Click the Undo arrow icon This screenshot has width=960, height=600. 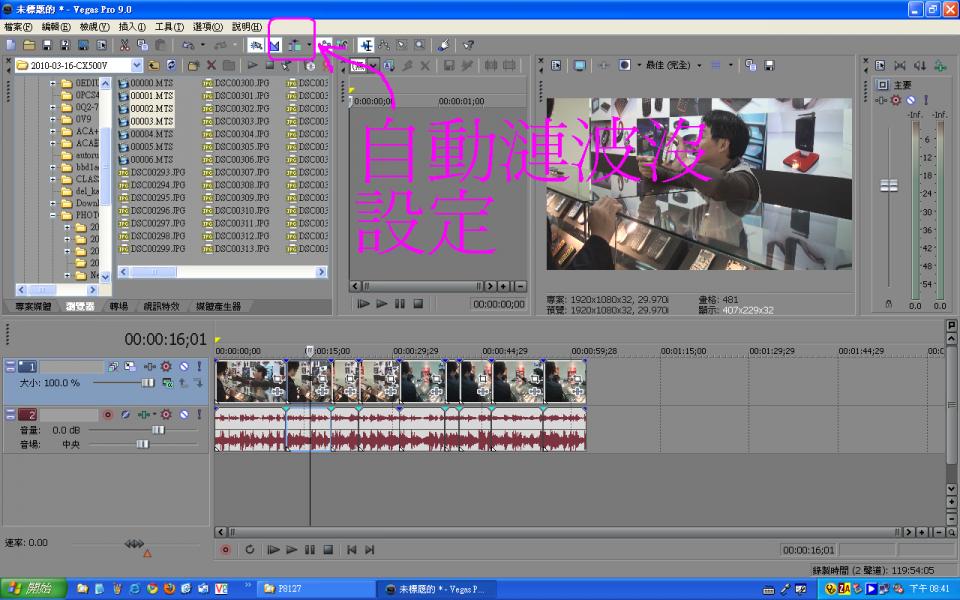point(189,45)
